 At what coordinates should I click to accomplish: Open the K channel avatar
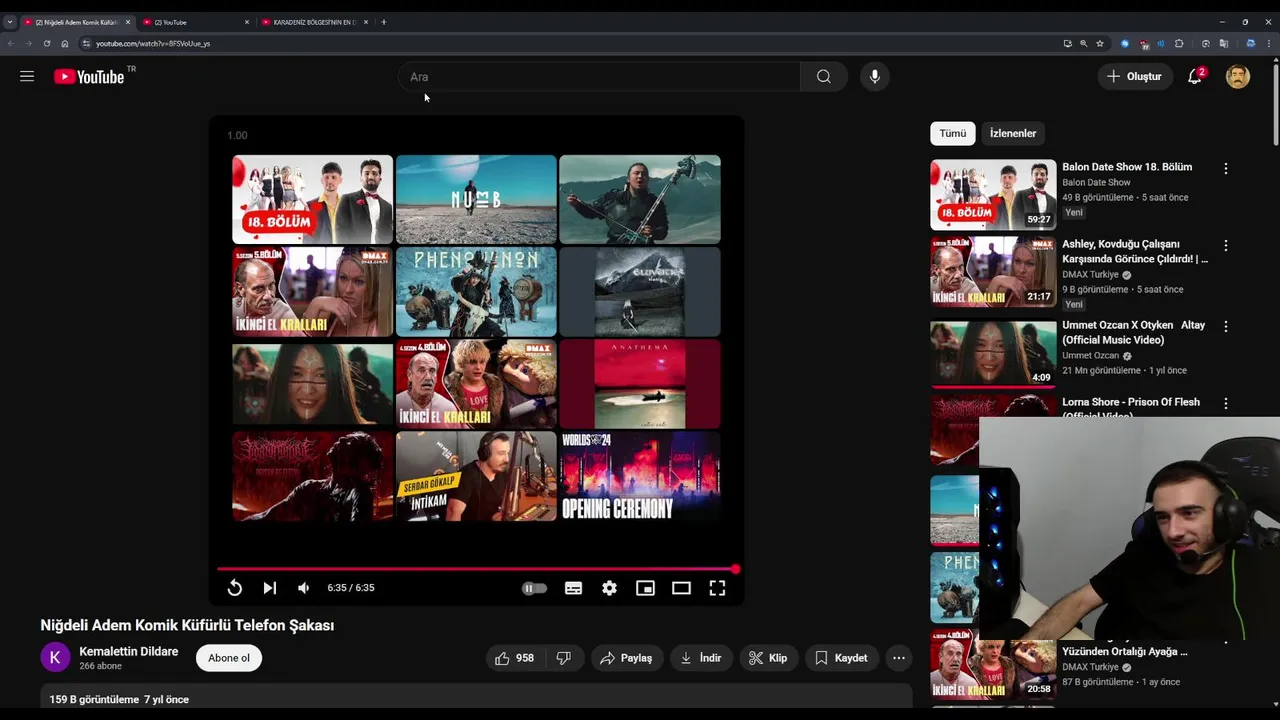click(55, 658)
